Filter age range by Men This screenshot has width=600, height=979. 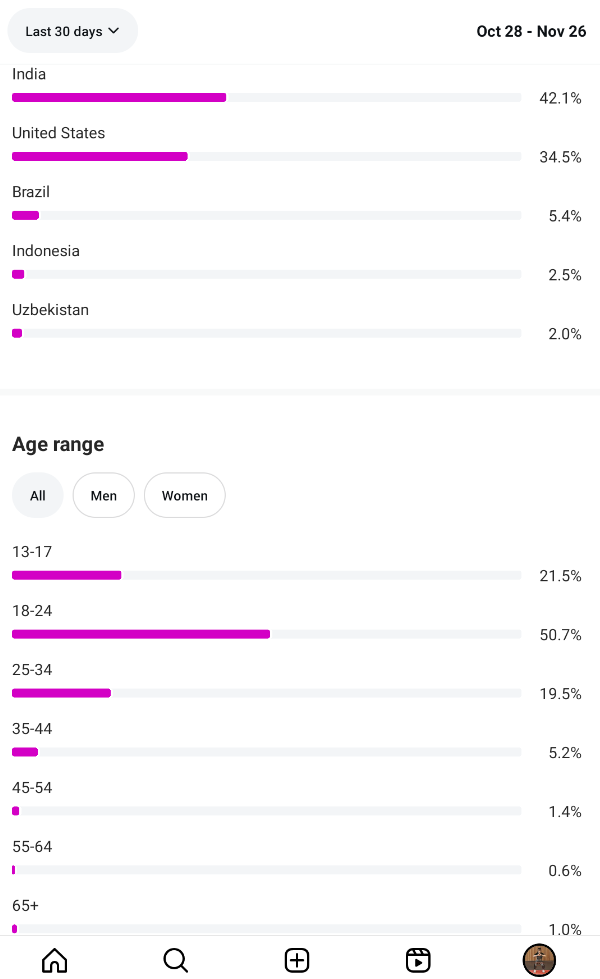click(104, 495)
